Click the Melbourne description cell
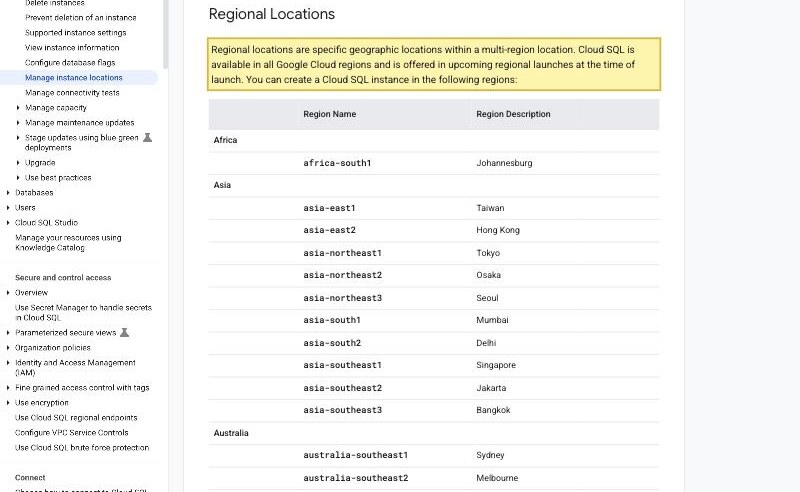This screenshot has width=800, height=492. tap(497, 478)
